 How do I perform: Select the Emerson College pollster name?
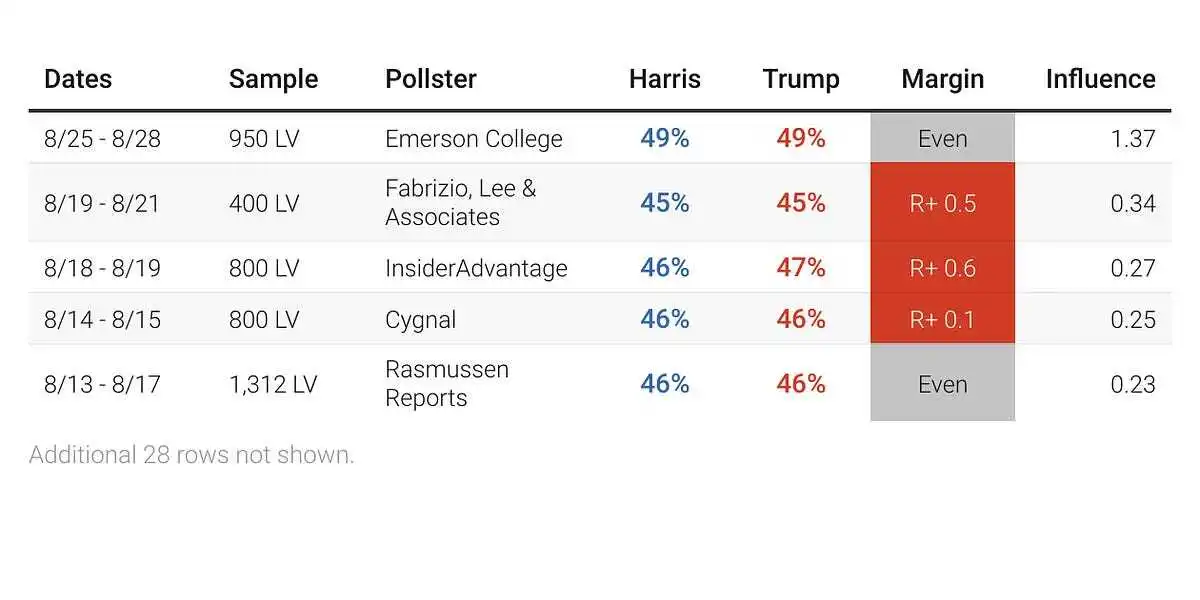tap(473, 139)
